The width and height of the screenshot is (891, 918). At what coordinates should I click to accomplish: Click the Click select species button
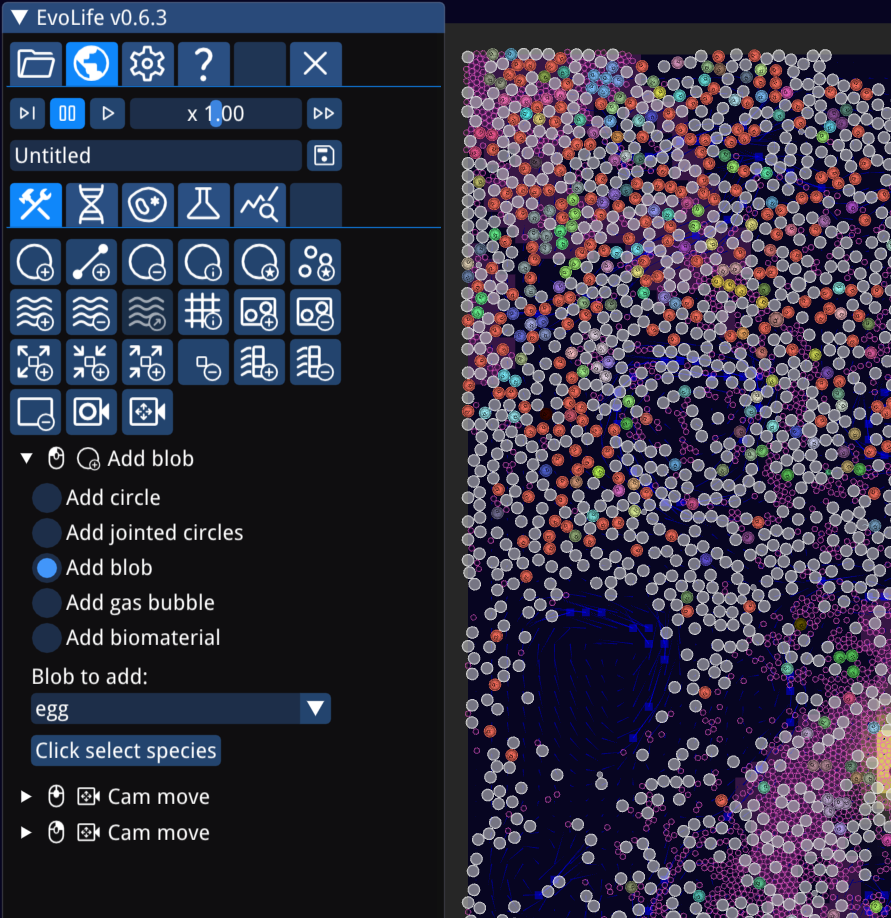(126, 751)
